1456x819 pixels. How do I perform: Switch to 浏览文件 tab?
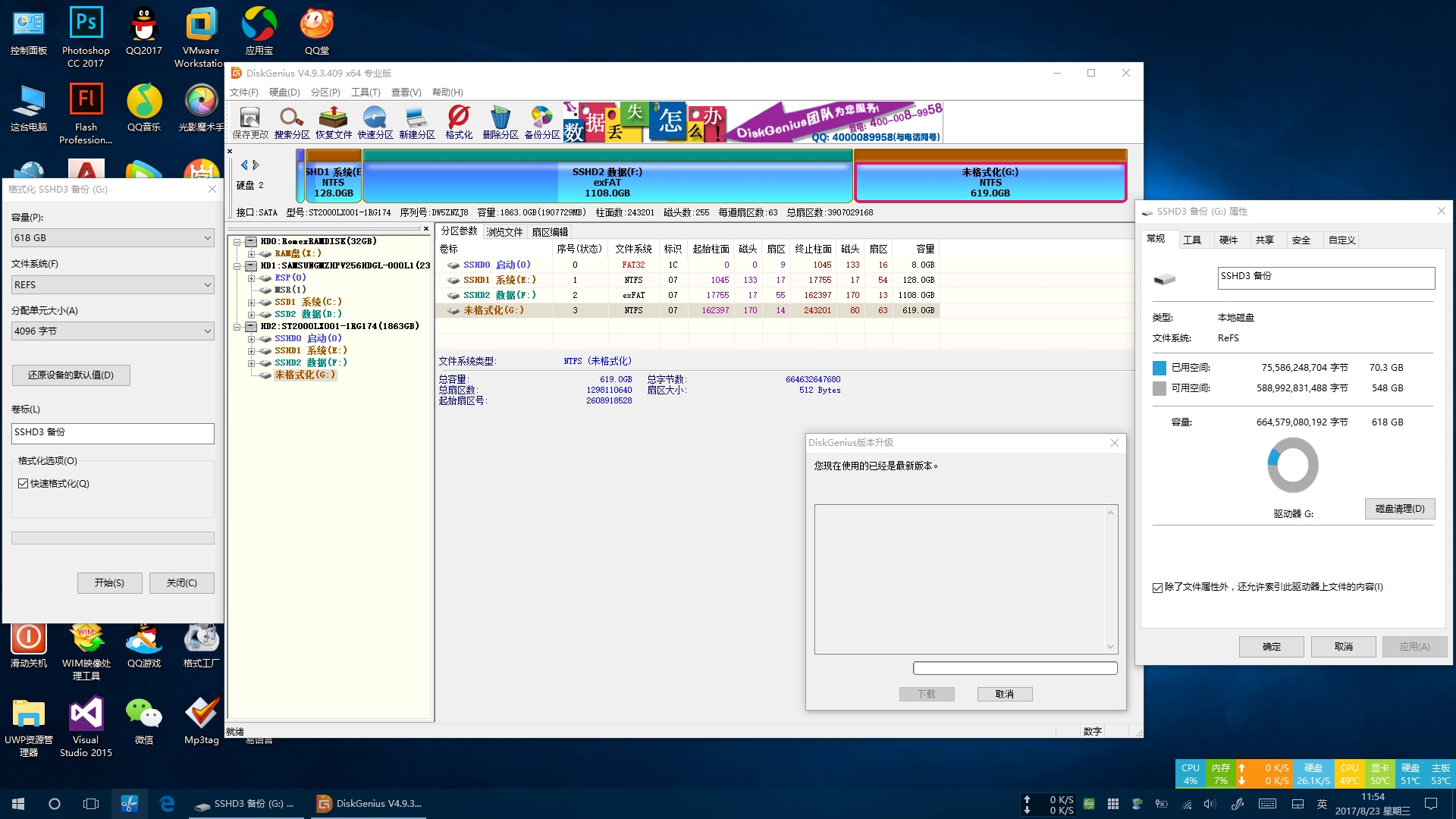click(x=504, y=232)
